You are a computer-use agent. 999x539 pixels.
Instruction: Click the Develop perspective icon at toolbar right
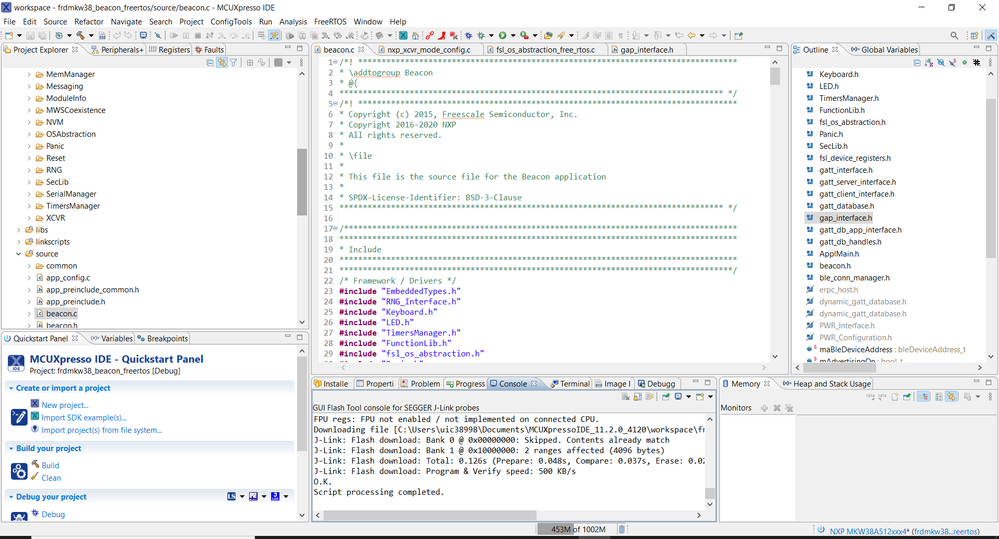tap(991, 35)
